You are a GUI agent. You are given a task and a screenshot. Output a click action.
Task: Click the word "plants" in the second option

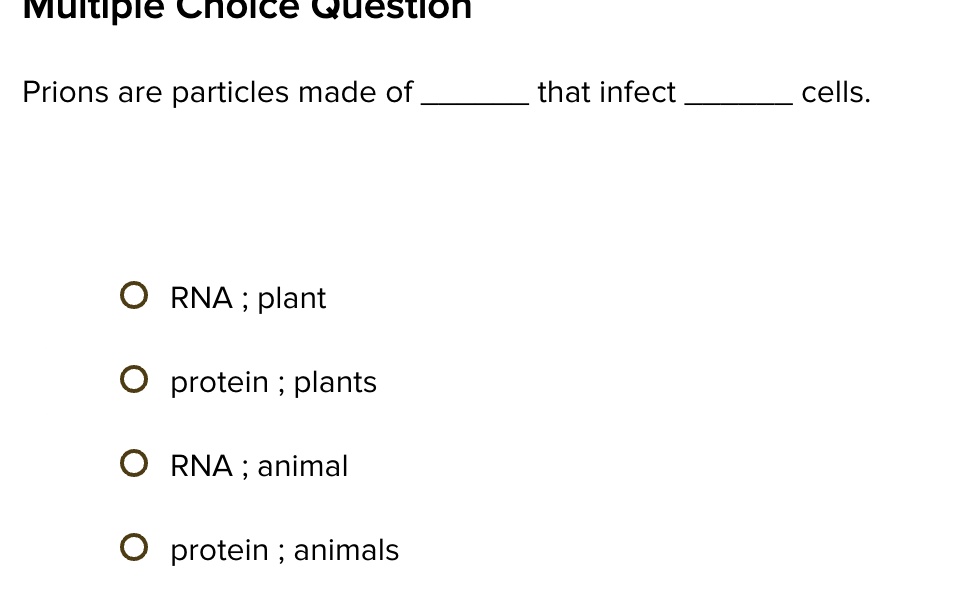(335, 383)
